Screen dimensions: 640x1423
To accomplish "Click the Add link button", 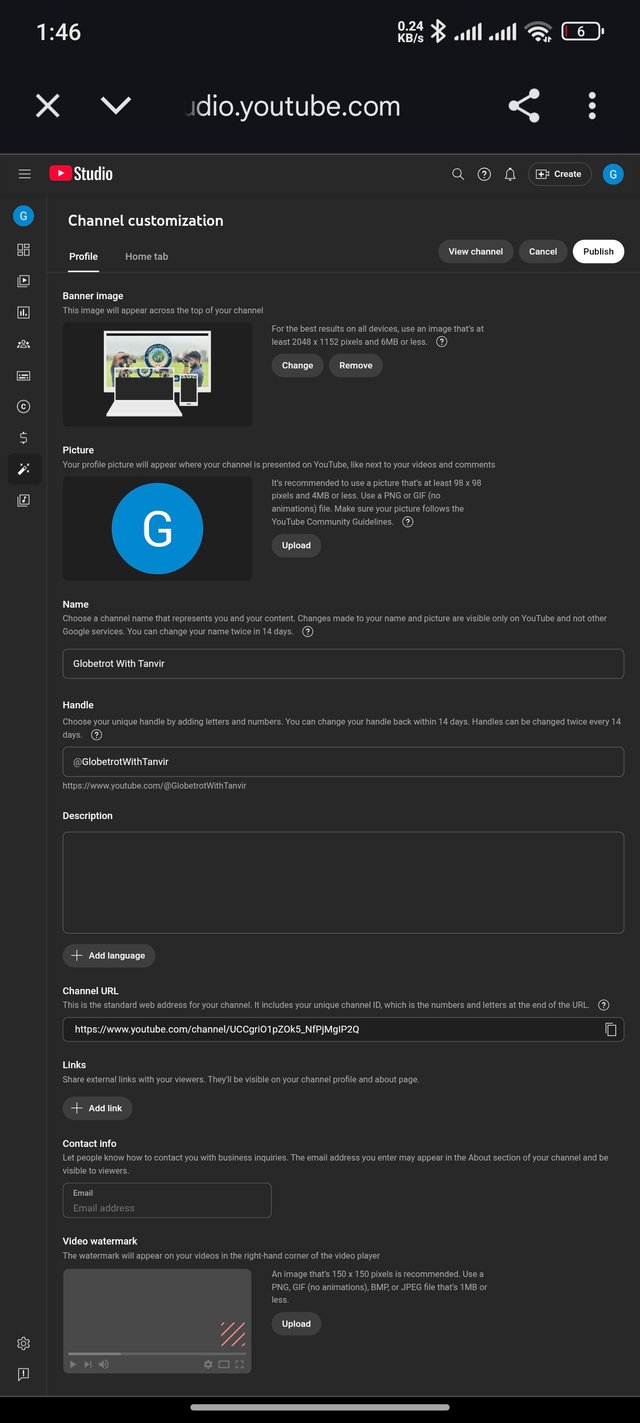I will (x=97, y=1108).
